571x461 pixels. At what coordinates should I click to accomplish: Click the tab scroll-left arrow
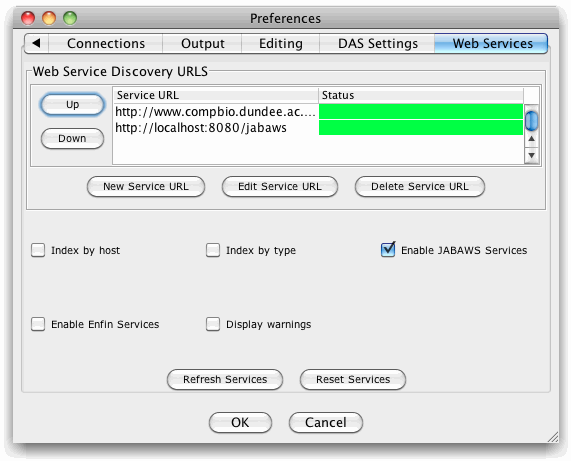pos(36,43)
